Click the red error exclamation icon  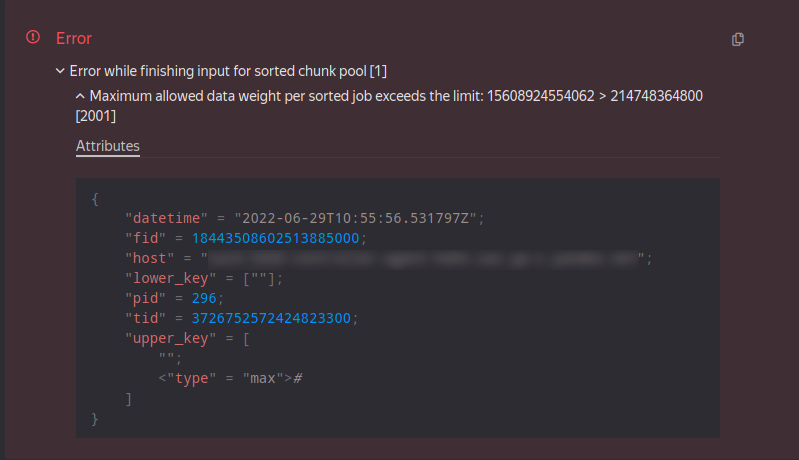pos(33,37)
